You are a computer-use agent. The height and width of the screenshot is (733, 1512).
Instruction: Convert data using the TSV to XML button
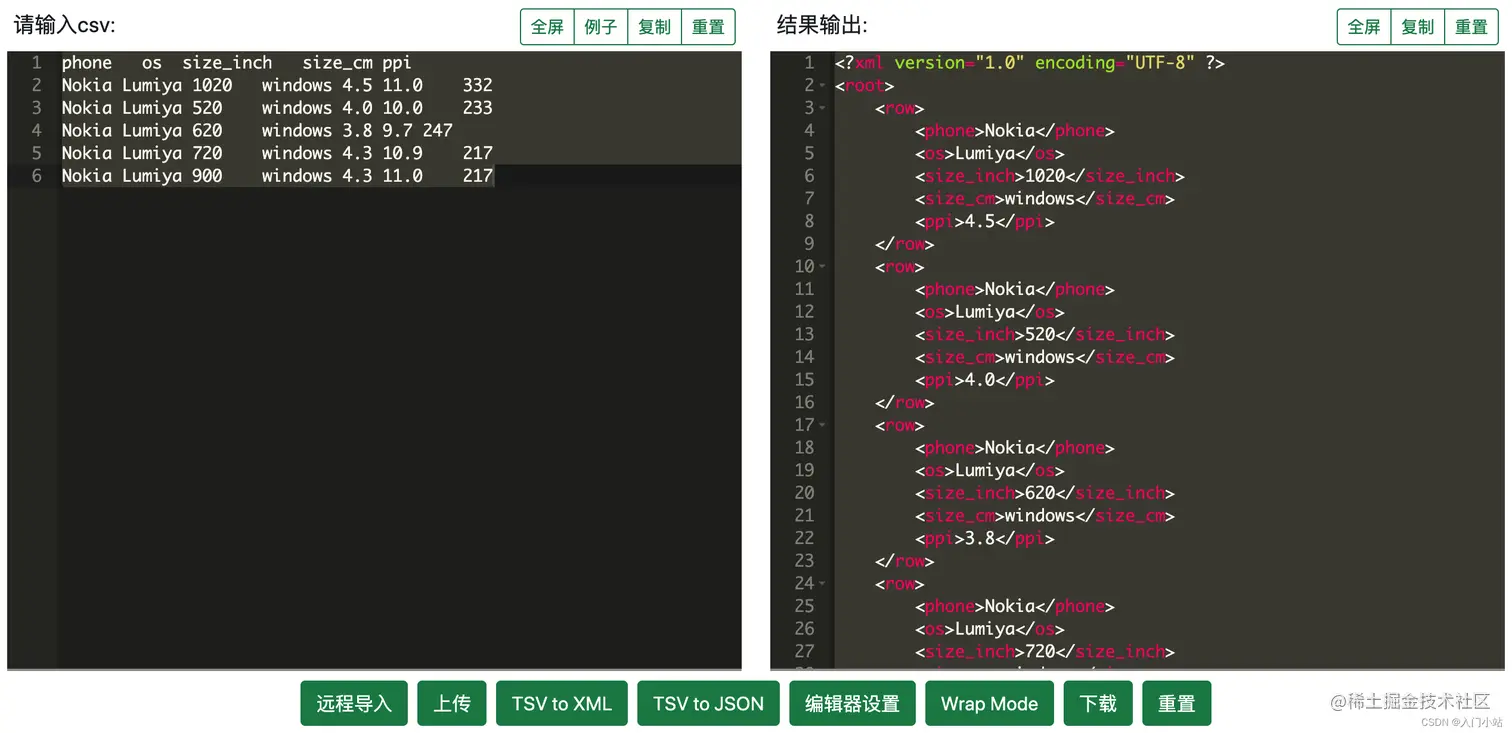tap(561, 703)
